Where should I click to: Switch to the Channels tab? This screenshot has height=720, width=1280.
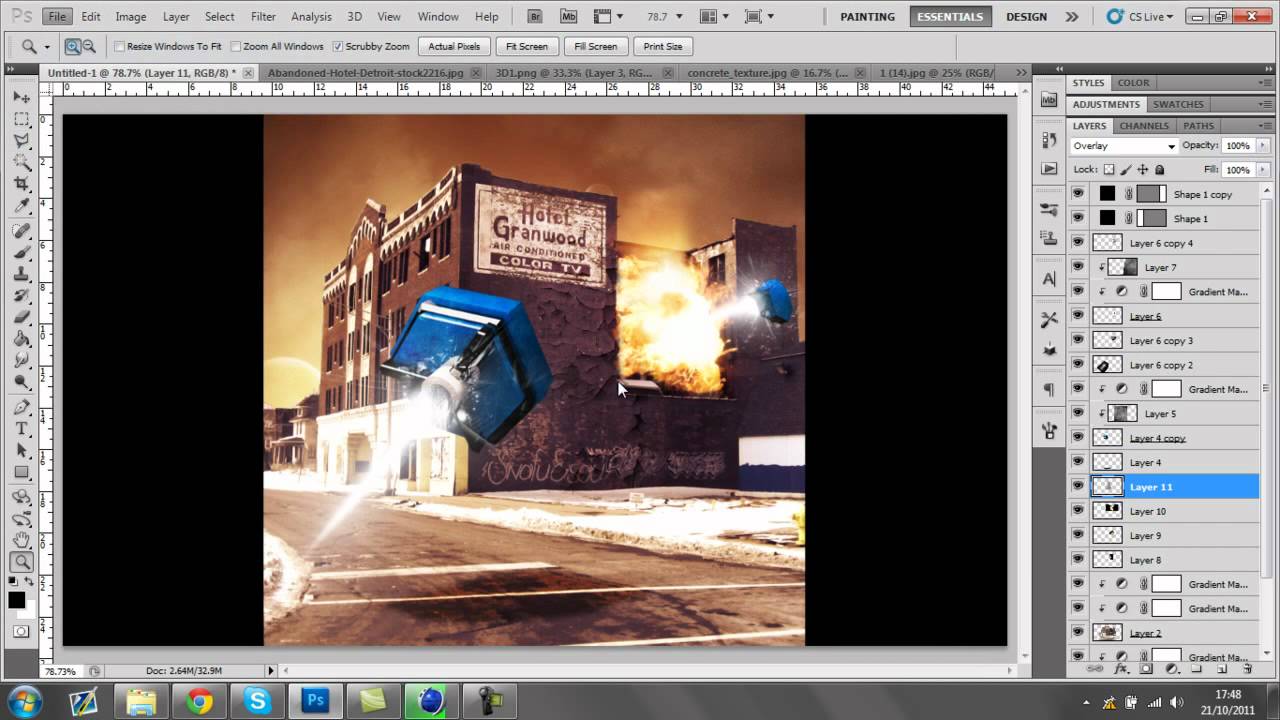pyautogui.click(x=1144, y=126)
